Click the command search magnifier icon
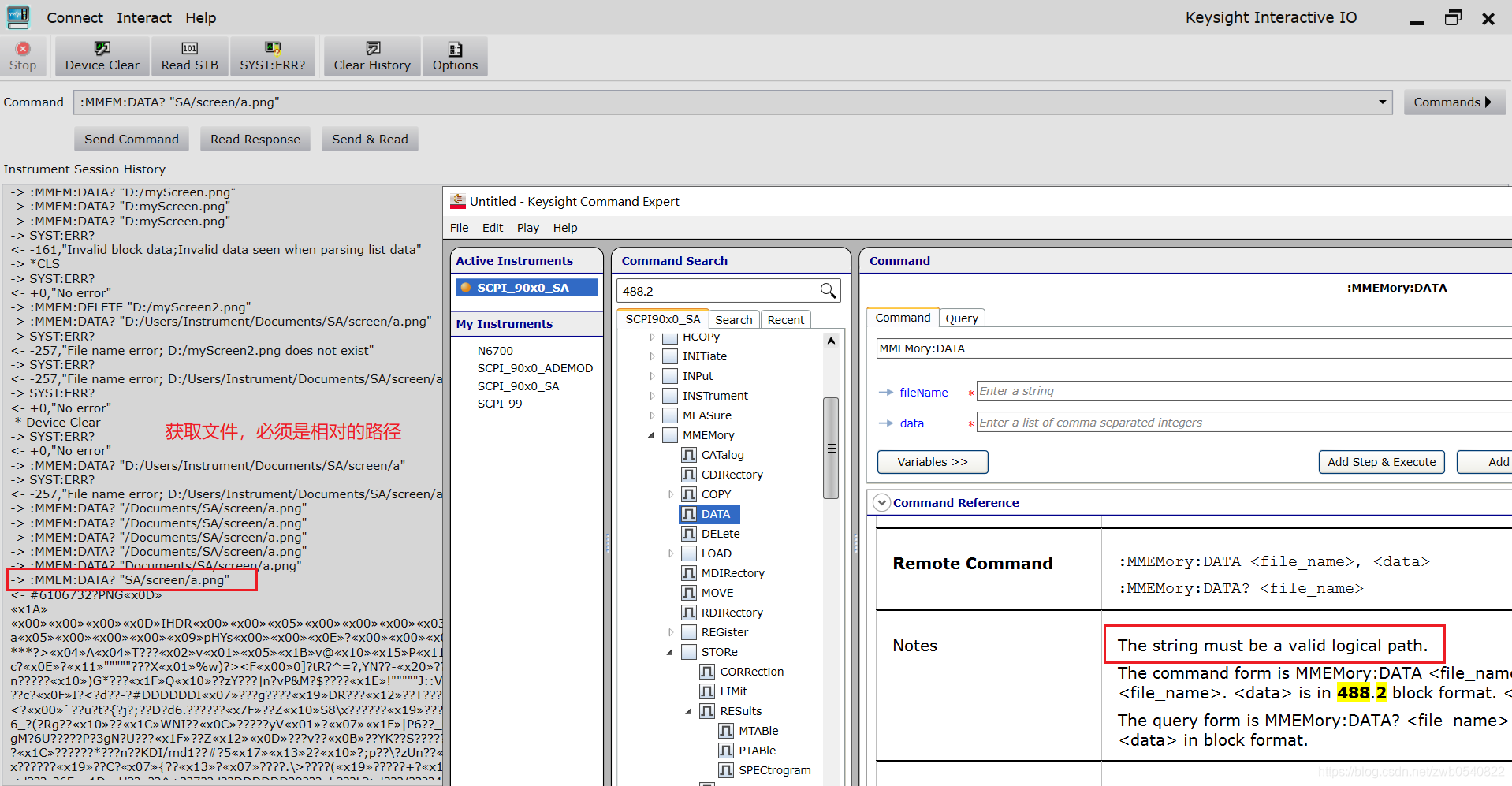The width and height of the screenshot is (1512, 786). (x=828, y=291)
